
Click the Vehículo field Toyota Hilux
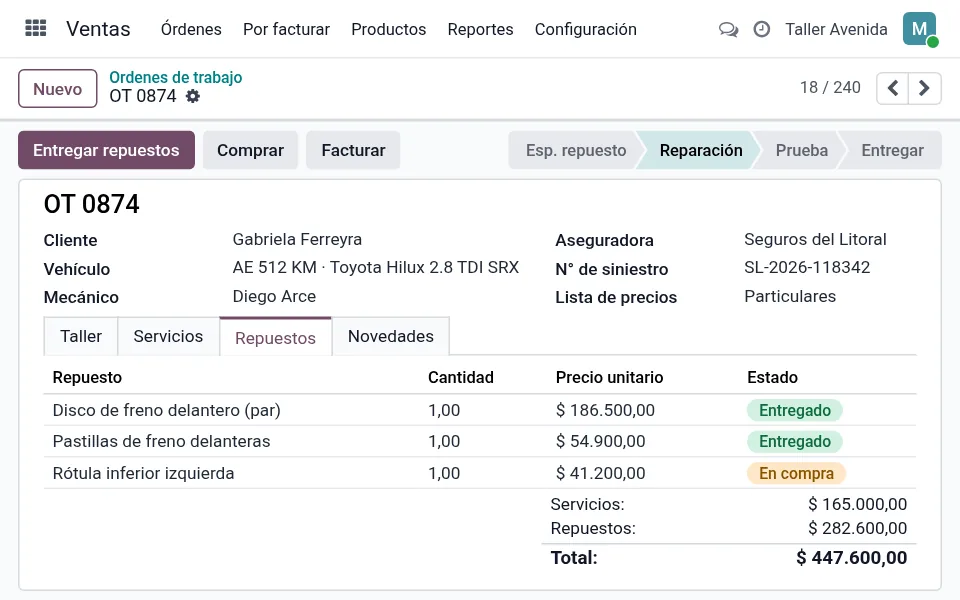tap(375, 268)
